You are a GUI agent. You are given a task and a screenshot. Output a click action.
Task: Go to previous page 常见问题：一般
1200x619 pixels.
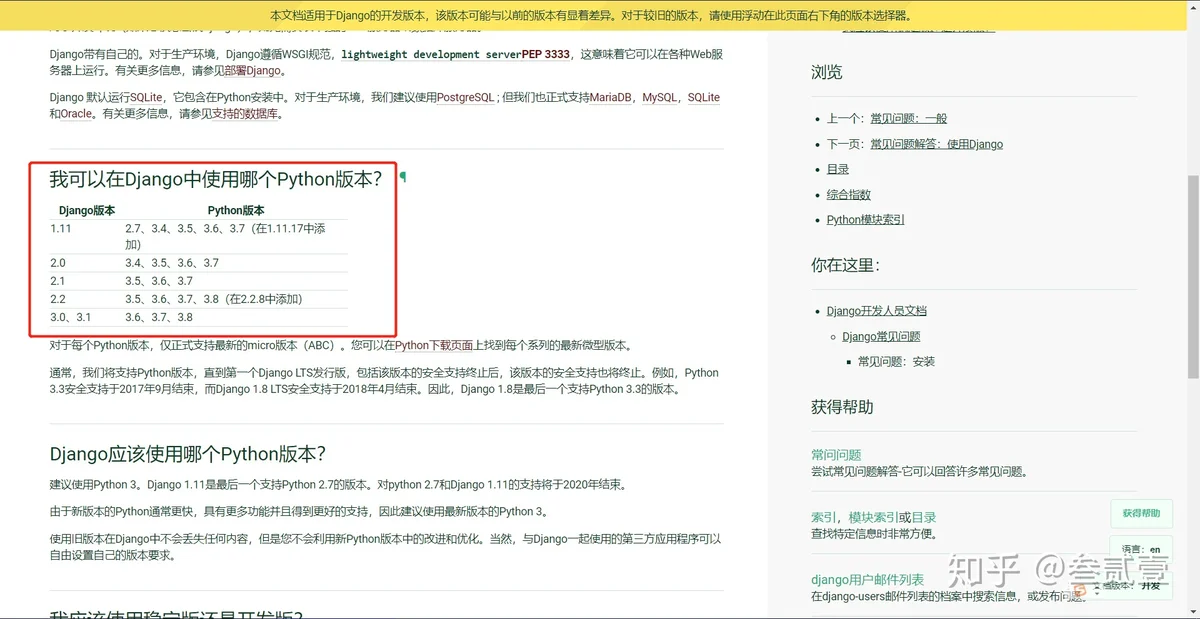click(x=908, y=118)
